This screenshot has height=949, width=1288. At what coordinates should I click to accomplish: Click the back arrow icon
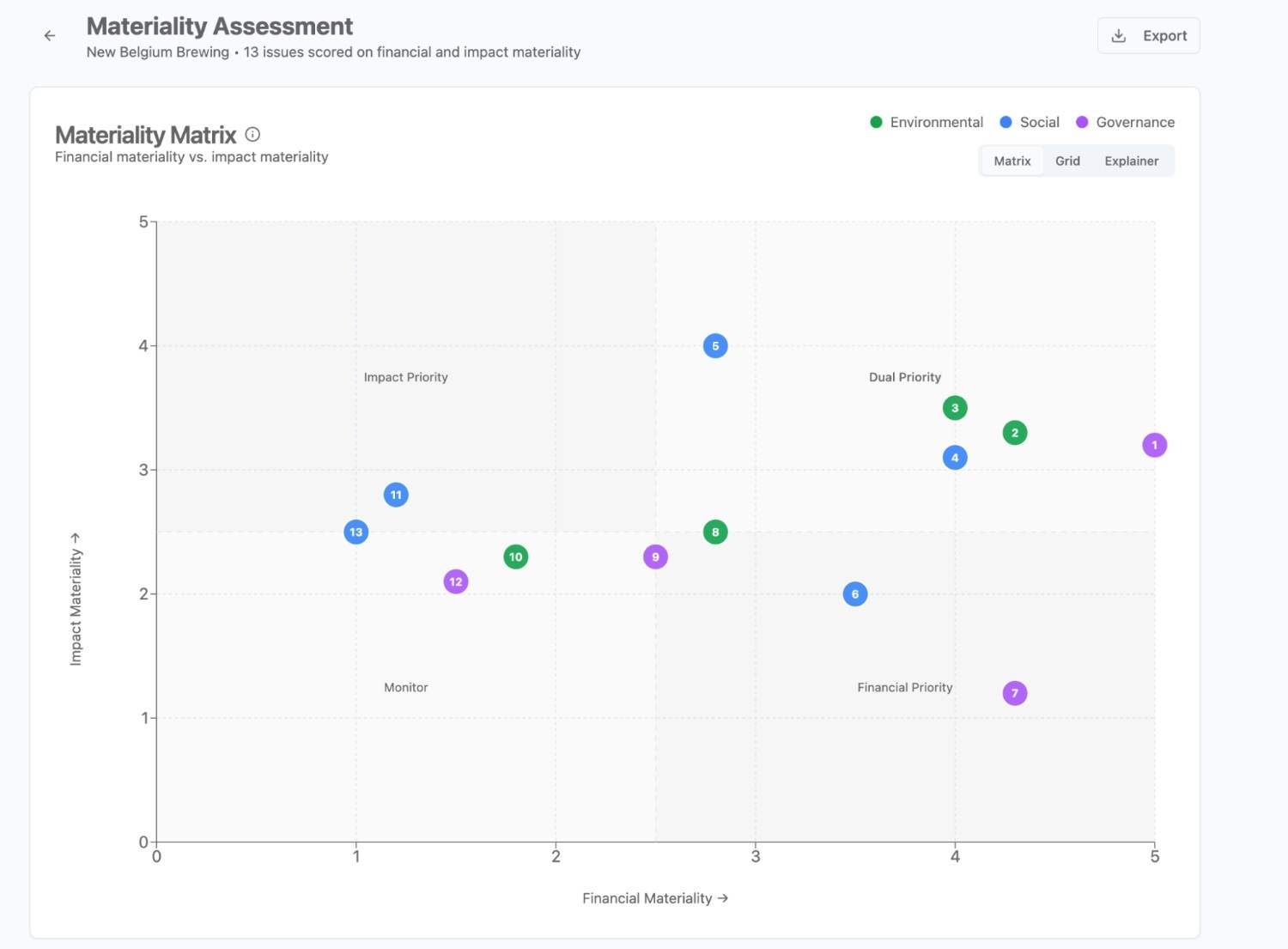click(50, 36)
